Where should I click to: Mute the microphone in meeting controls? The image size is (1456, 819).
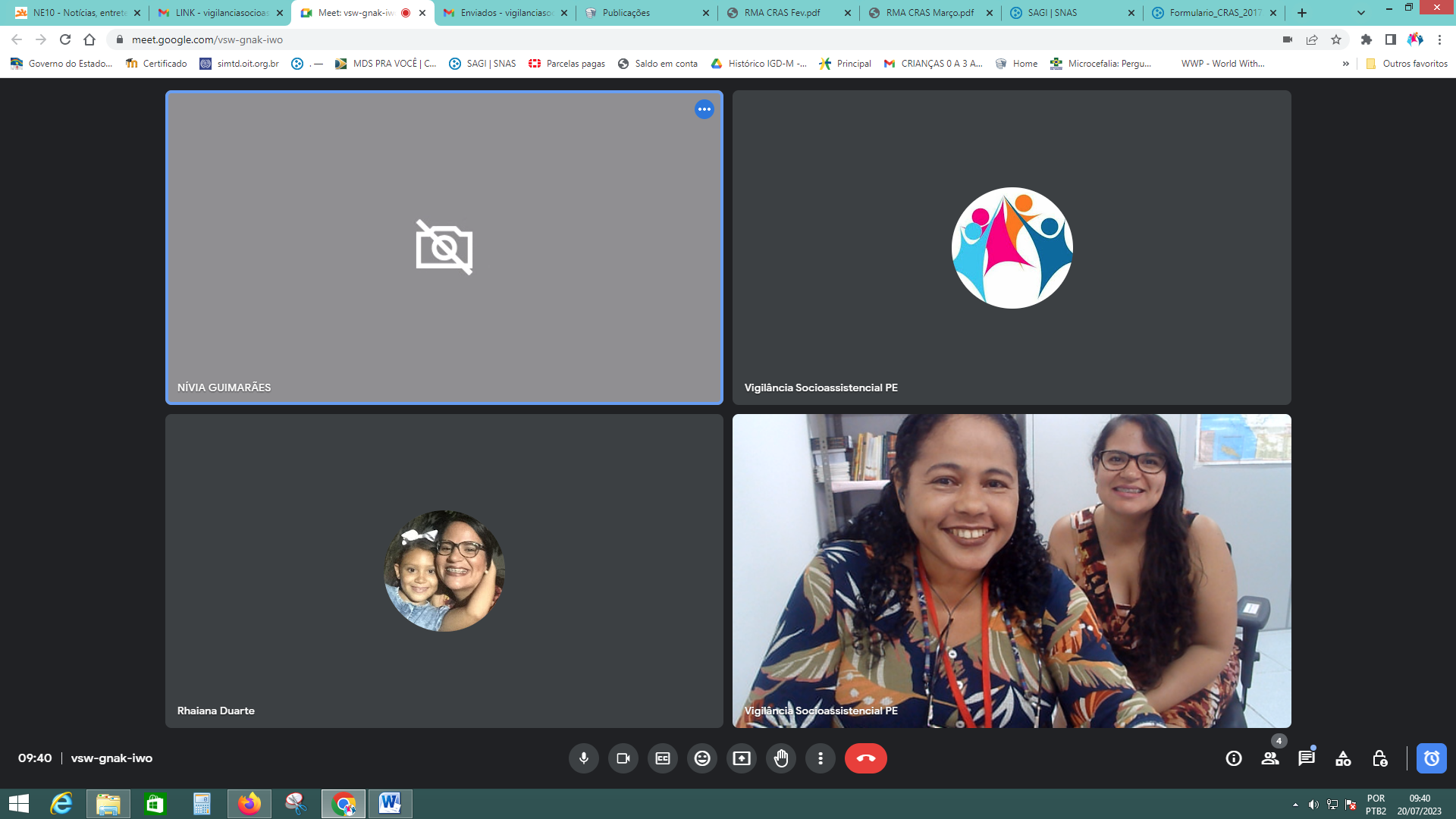tap(583, 758)
